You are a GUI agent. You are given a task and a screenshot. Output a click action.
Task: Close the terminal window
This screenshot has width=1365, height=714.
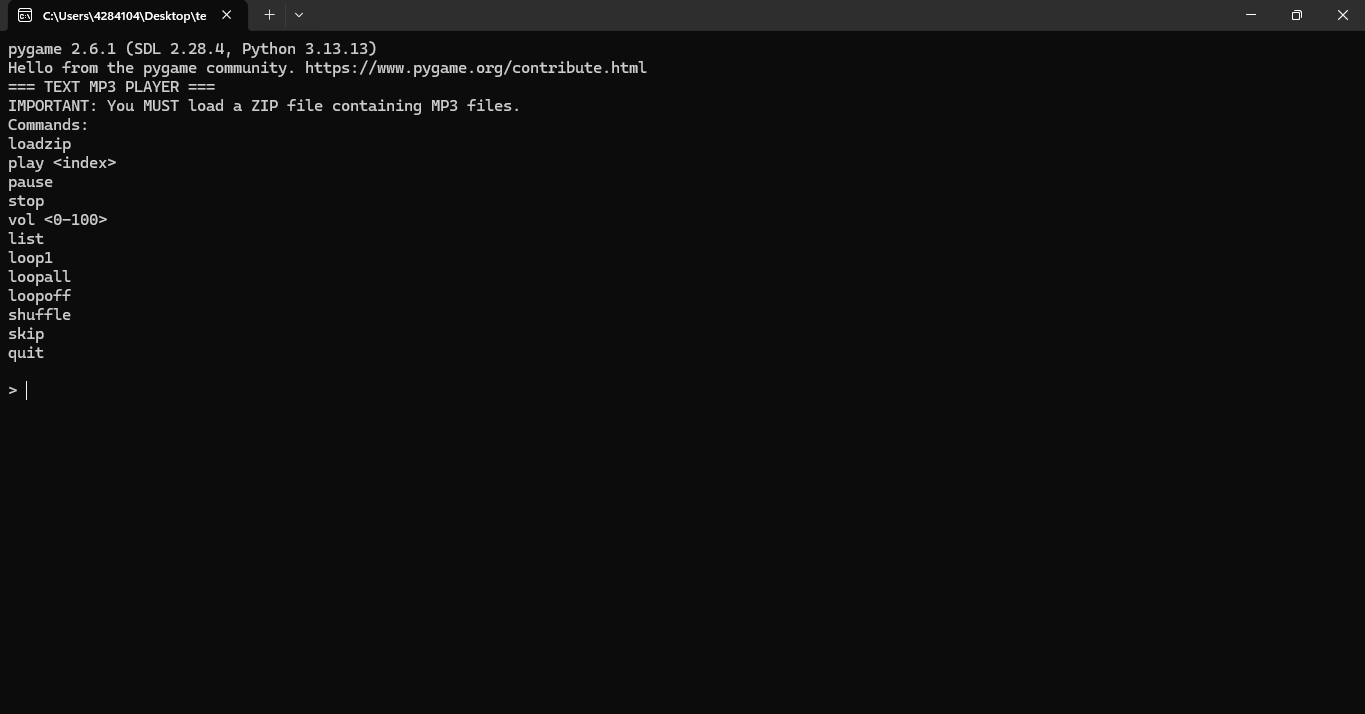(x=1342, y=15)
